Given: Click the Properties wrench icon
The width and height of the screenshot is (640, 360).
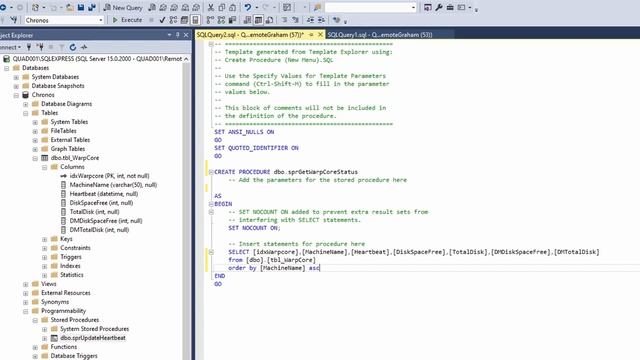Looking at the screenshot, I should 439,7.
